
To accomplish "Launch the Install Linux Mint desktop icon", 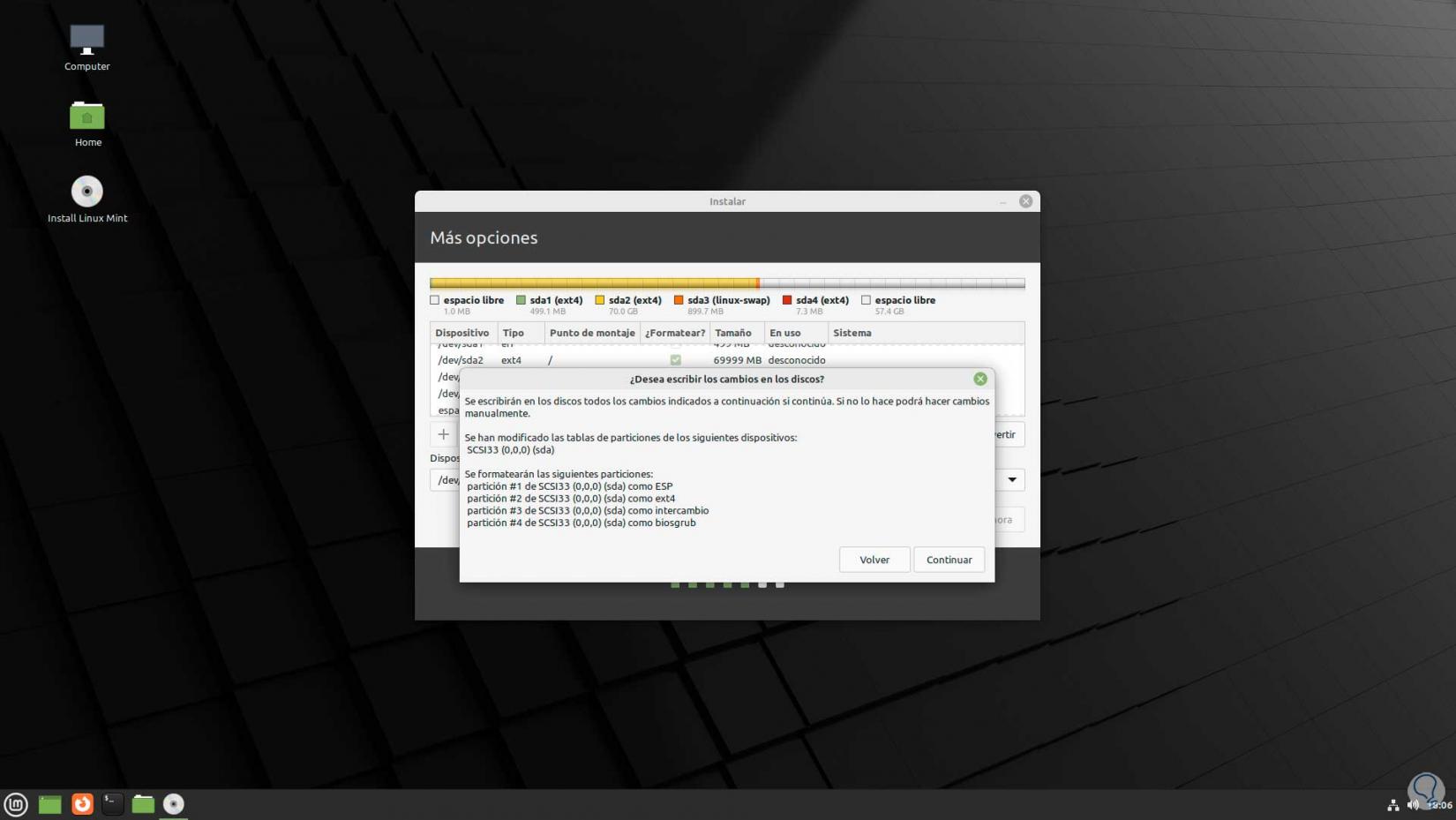I will coord(87,199).
